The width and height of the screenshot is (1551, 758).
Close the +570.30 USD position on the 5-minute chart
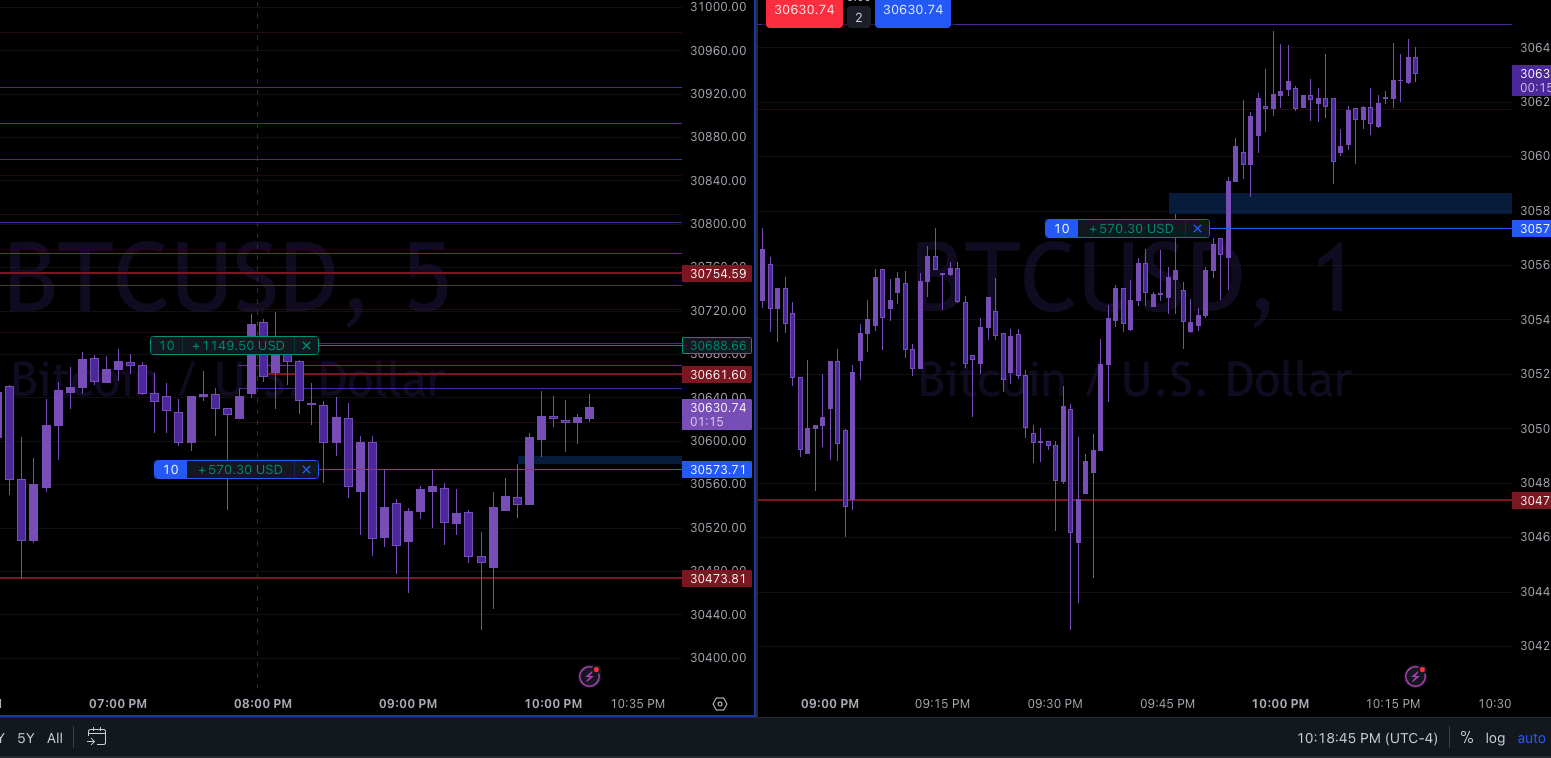306,469
